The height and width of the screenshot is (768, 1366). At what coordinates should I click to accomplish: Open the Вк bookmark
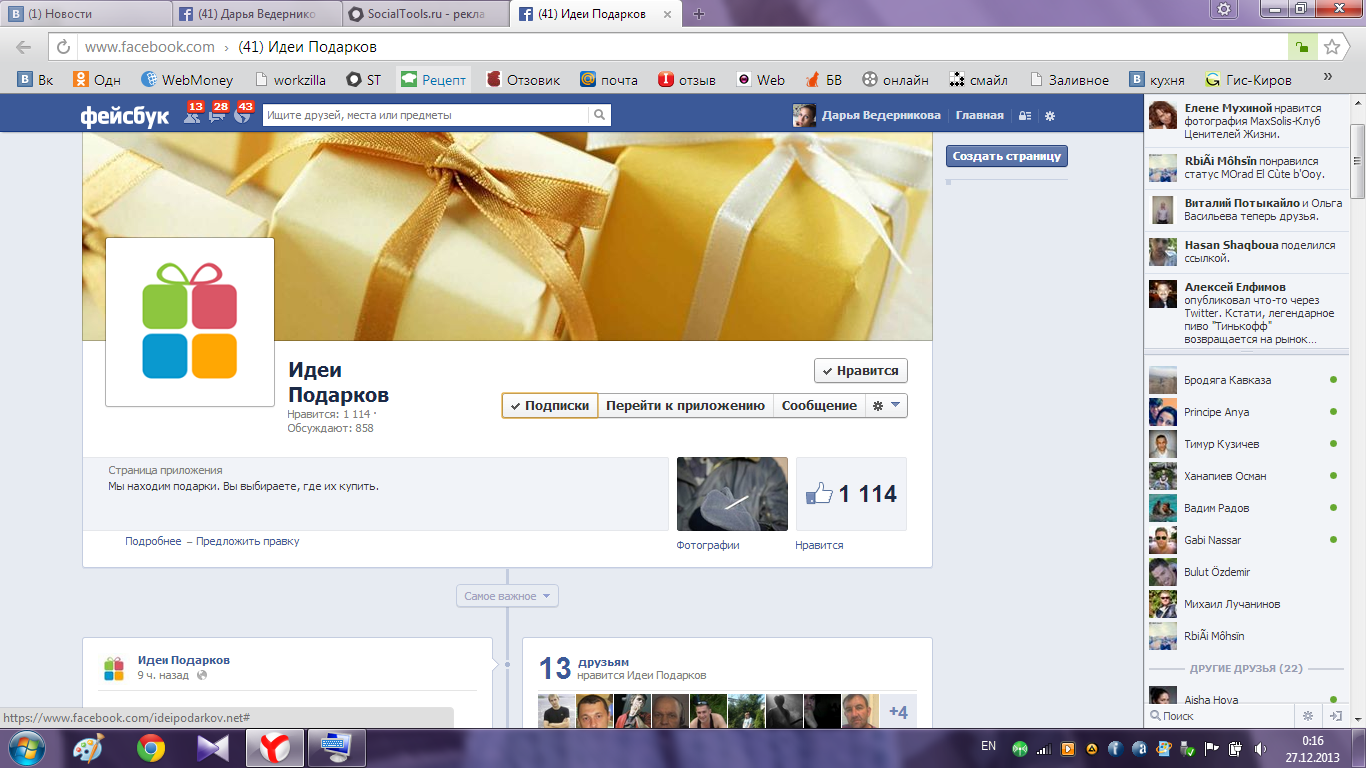36,80
